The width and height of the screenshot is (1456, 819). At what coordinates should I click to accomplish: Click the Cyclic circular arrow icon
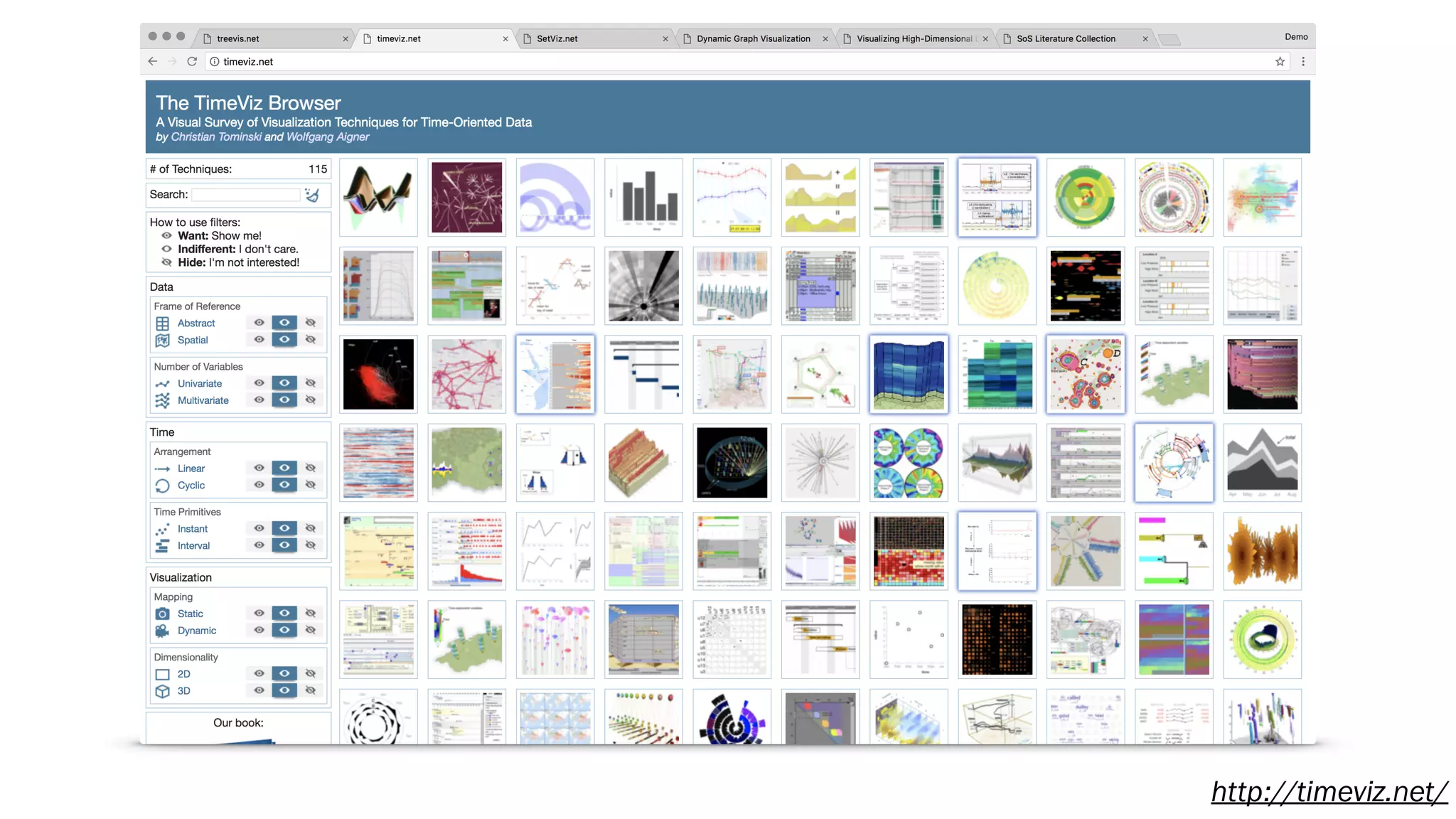coord(162,486)
